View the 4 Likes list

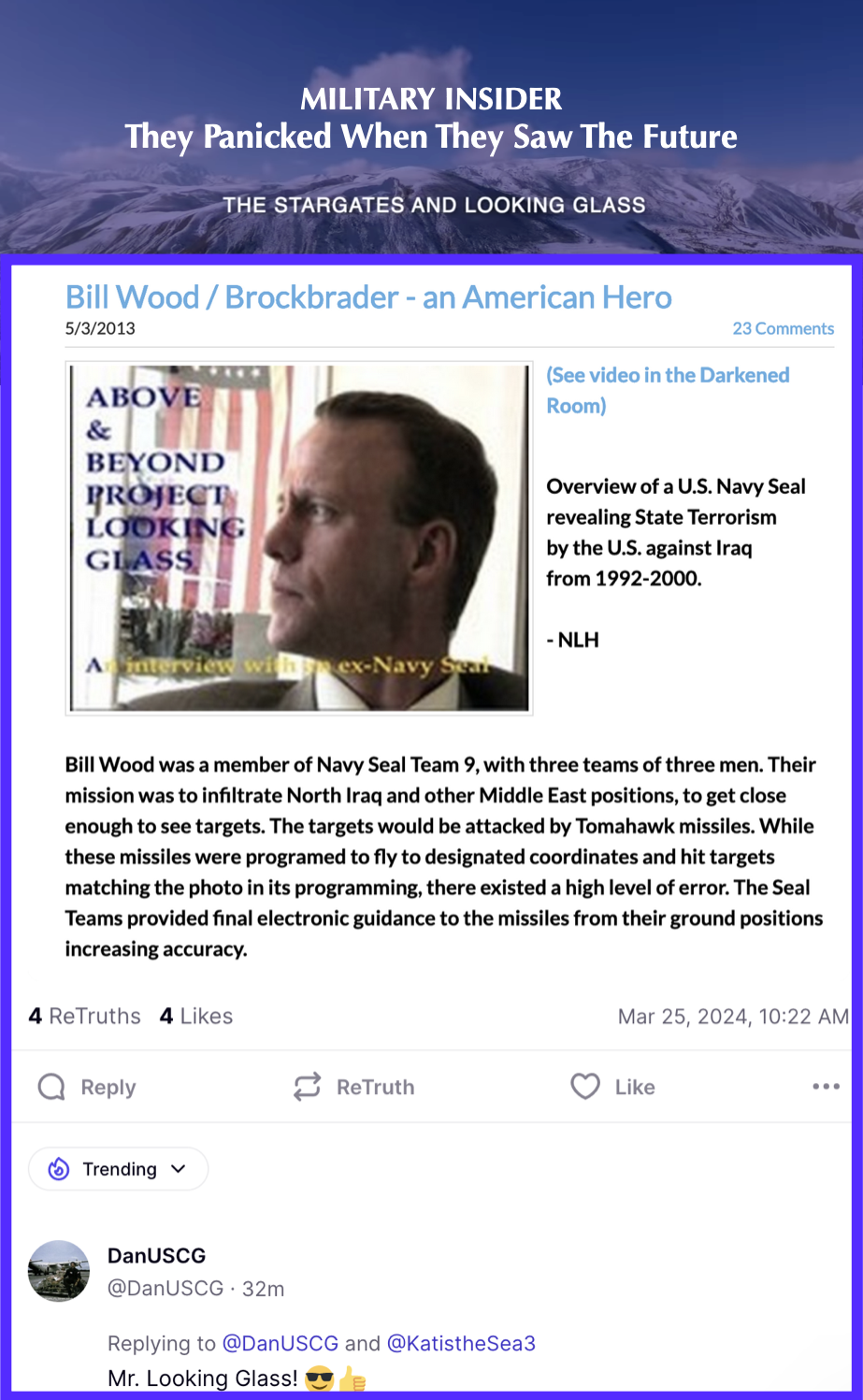click(x=196, y=1017)
